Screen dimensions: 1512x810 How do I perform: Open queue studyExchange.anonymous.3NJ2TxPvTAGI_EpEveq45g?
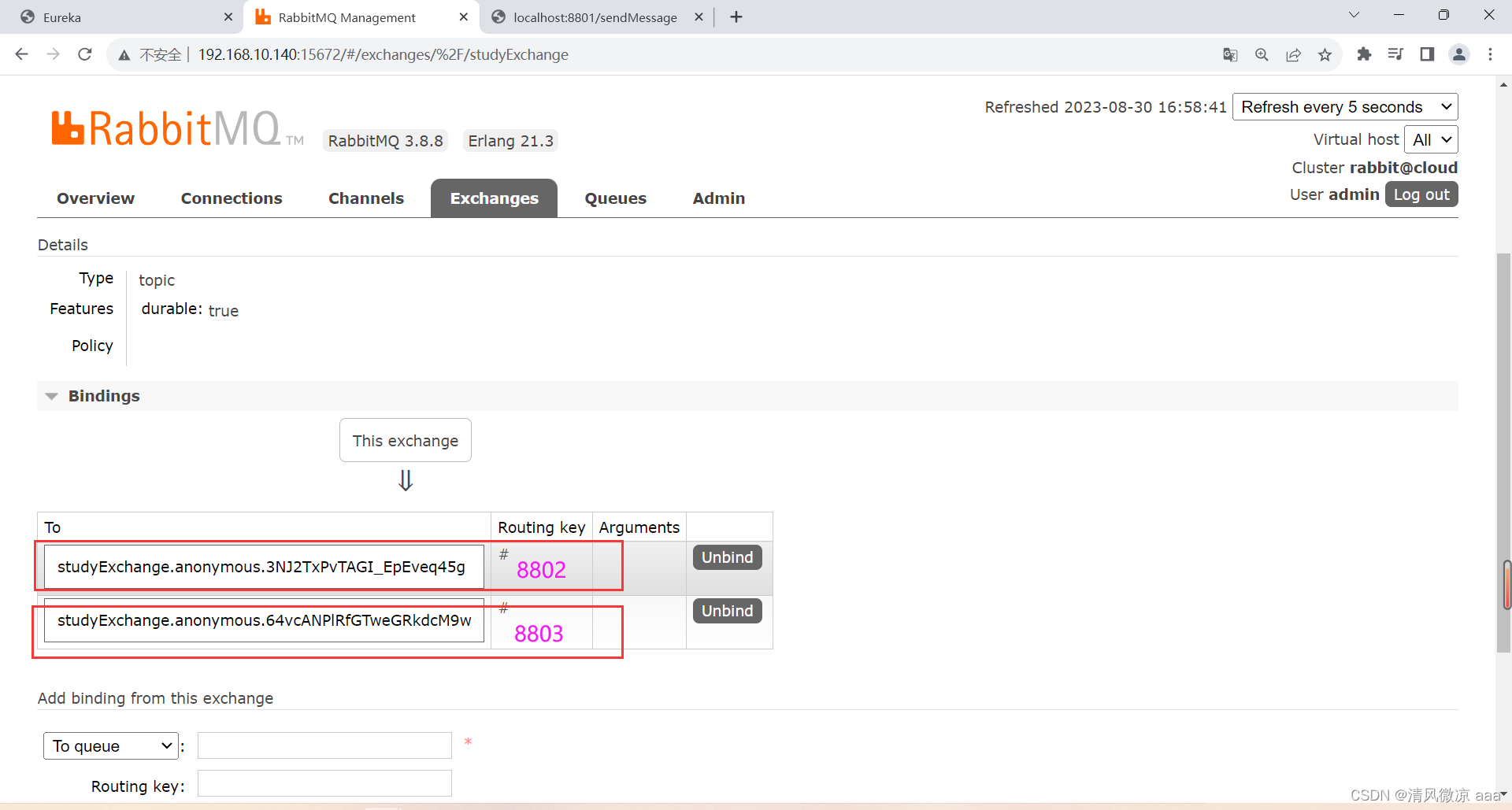[261, 567]
